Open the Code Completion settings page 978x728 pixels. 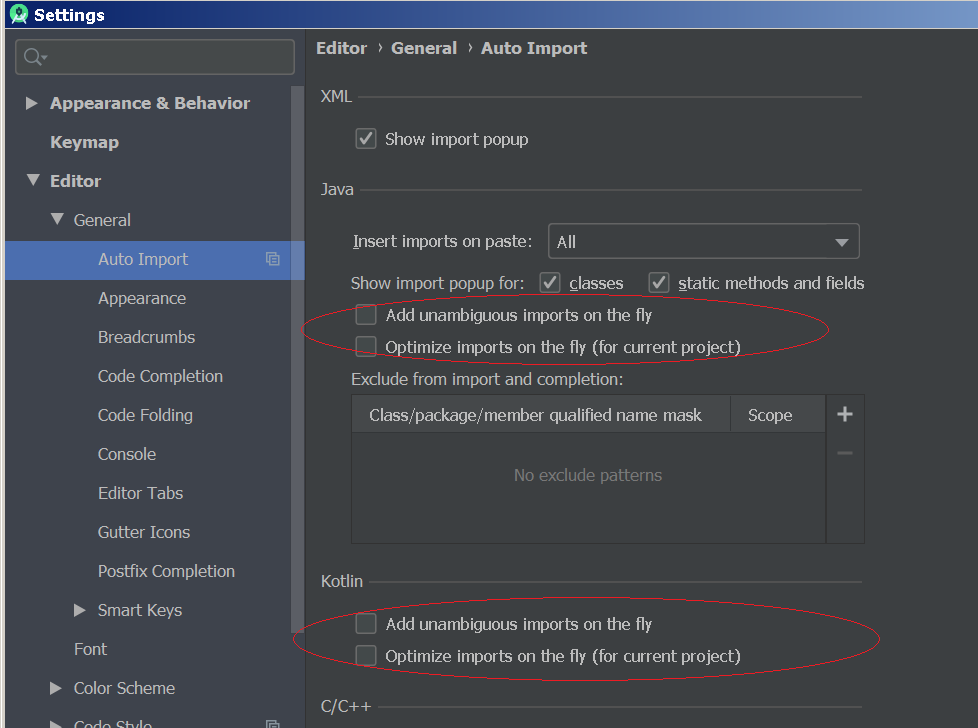[x=160, y=377]
